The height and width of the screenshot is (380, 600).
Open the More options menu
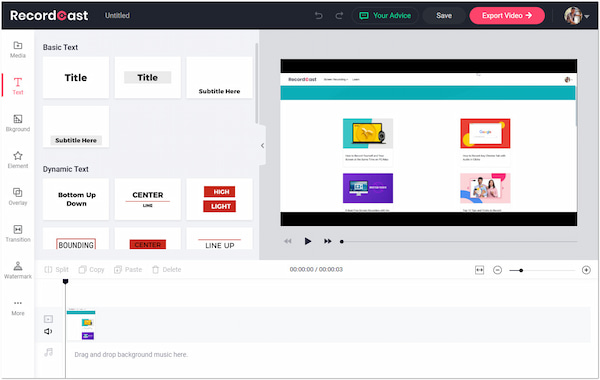tap(18, 307)
